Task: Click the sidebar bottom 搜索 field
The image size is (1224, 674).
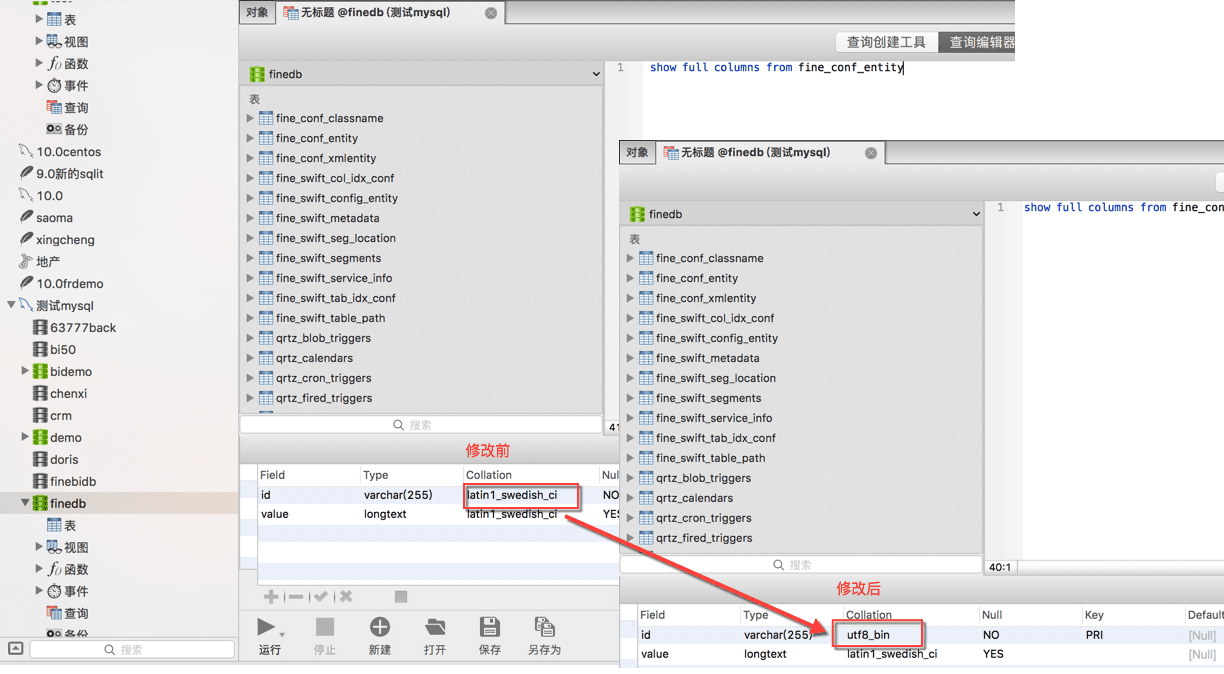Action: 132,650
